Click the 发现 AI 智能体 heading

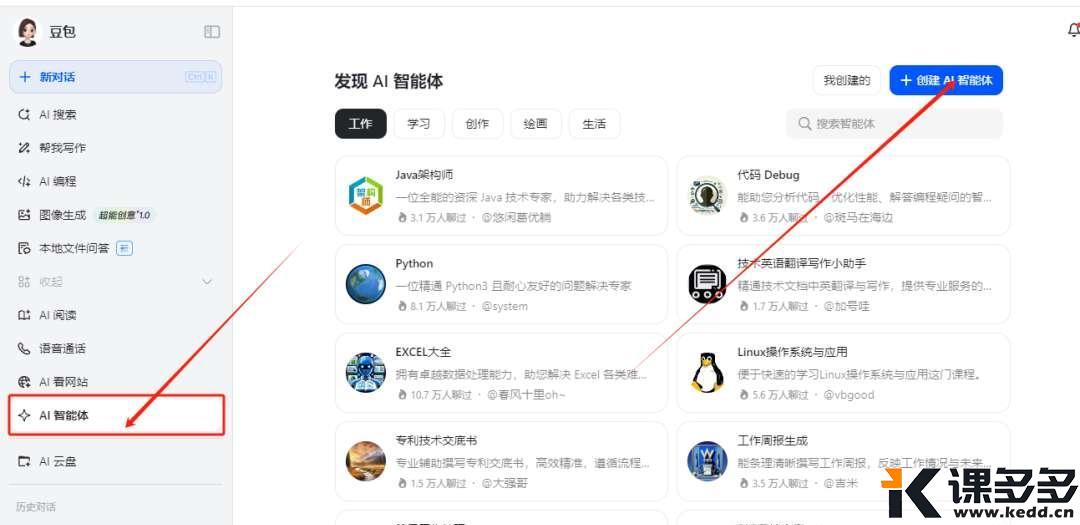388,81
